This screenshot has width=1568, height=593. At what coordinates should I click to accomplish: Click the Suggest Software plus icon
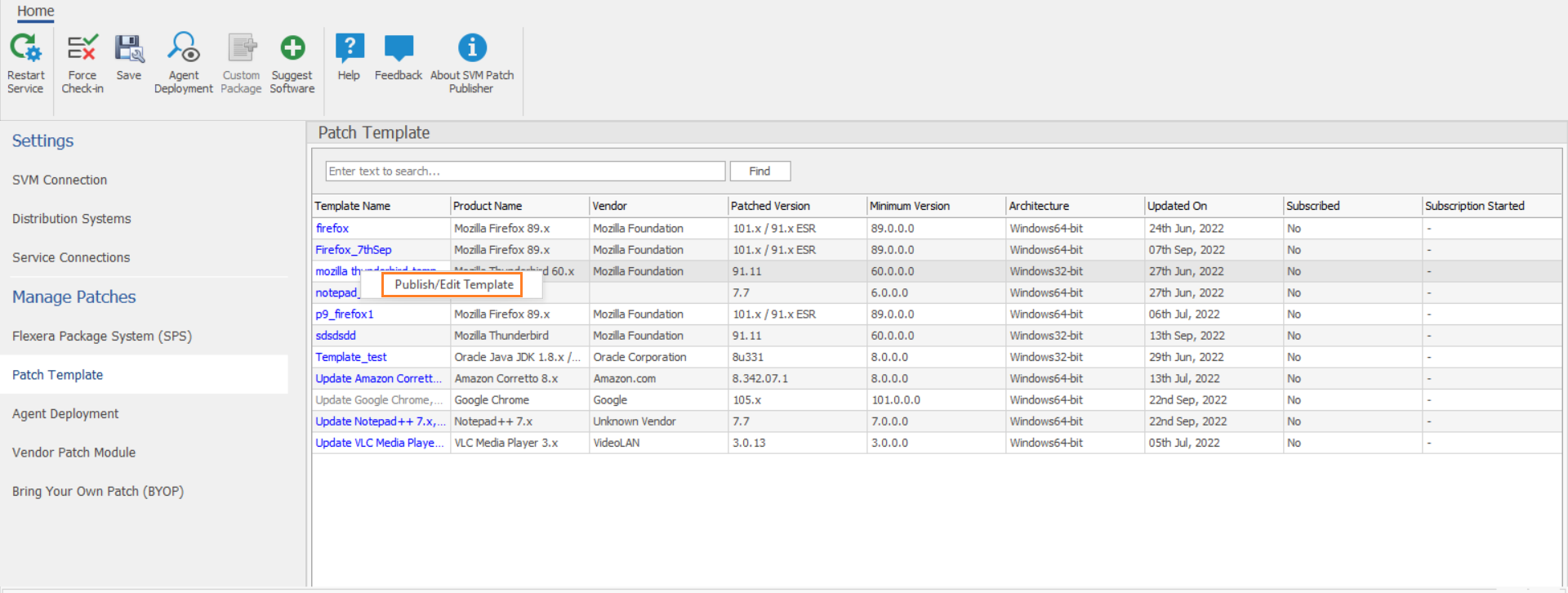coord(292,49)
